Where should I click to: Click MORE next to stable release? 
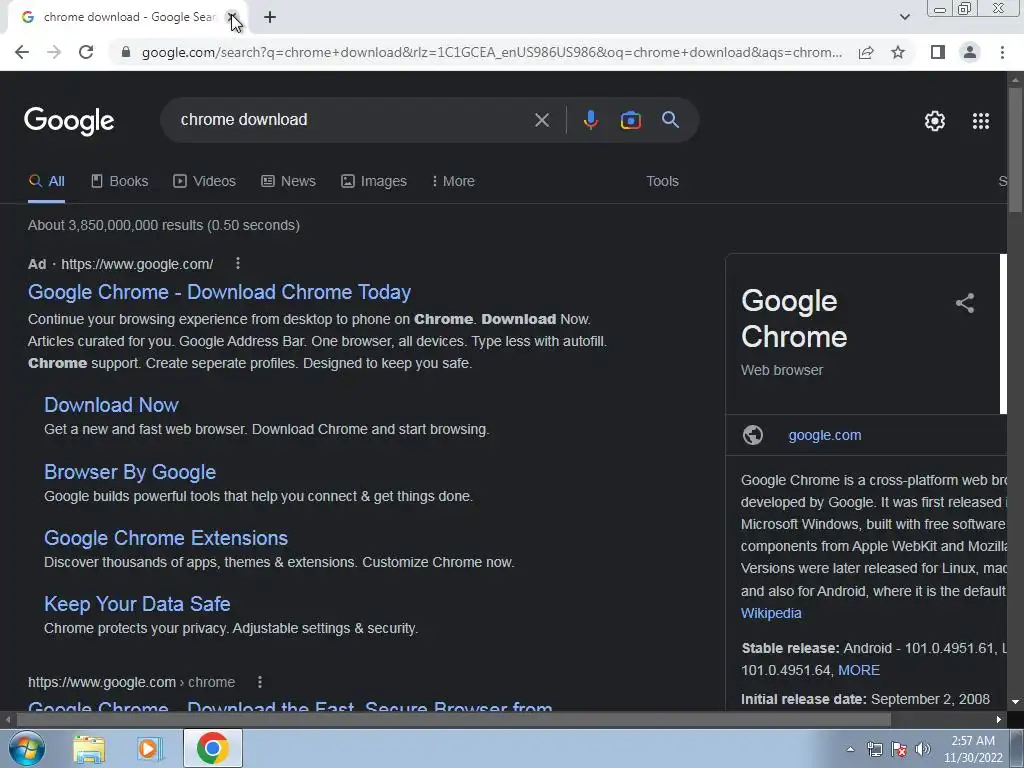tap(859, 670)
